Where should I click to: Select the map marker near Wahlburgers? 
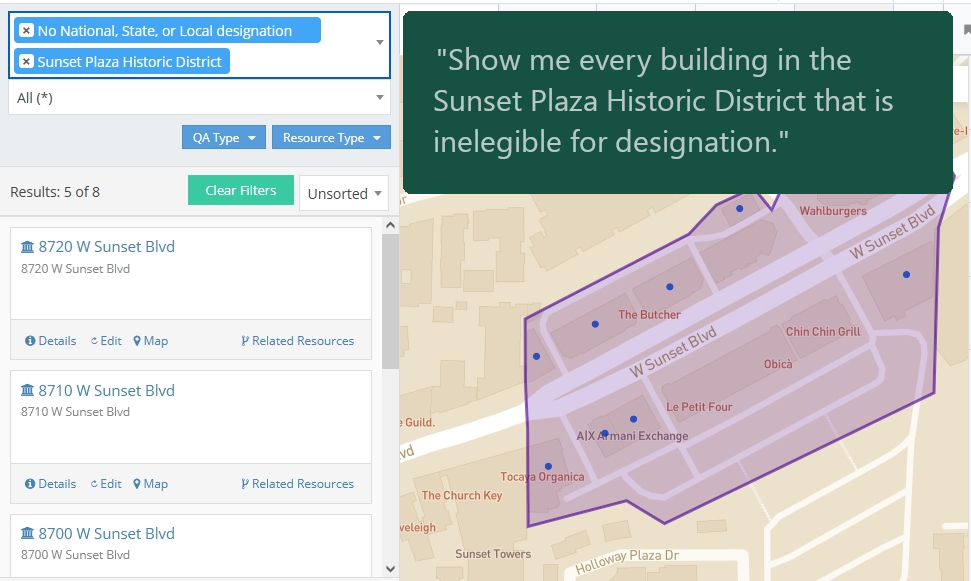click(x=739, y=208)
